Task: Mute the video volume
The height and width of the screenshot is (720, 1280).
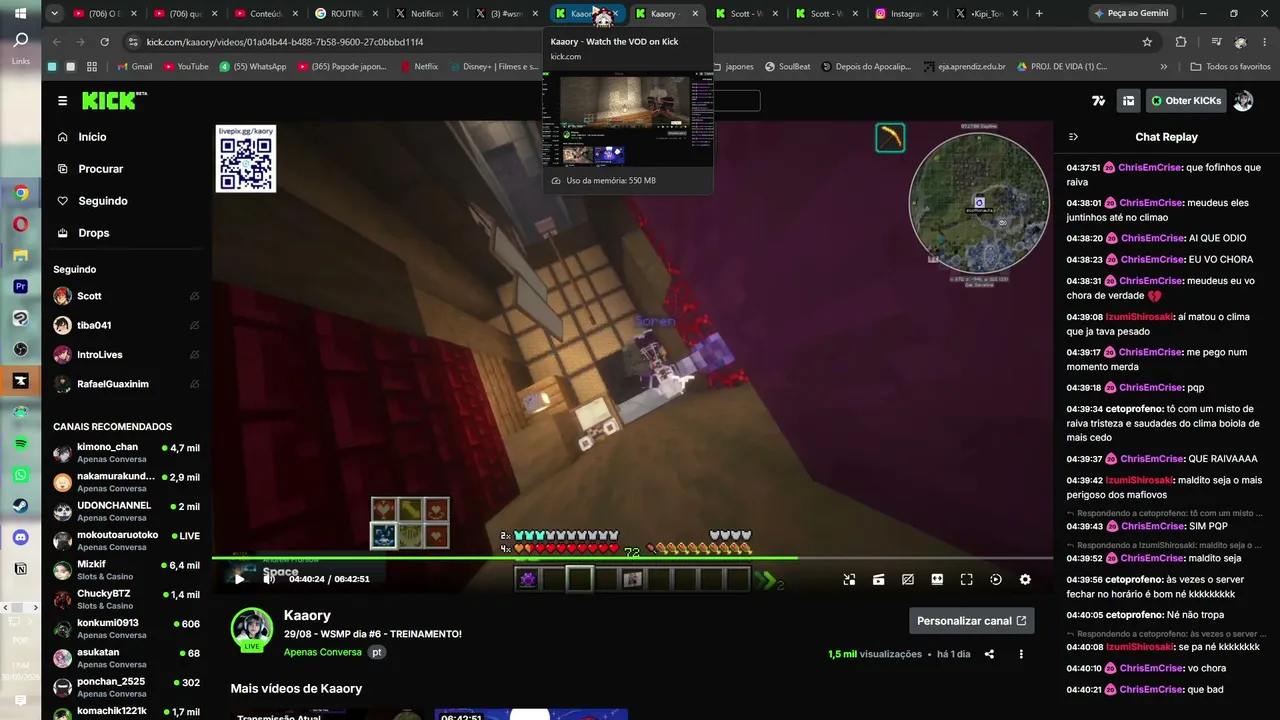Action: click(268, 578)
